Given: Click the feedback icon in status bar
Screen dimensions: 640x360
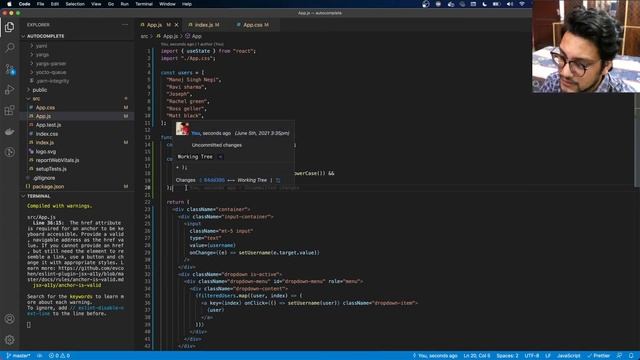Looking at the screenshot, I should [619, 356].
